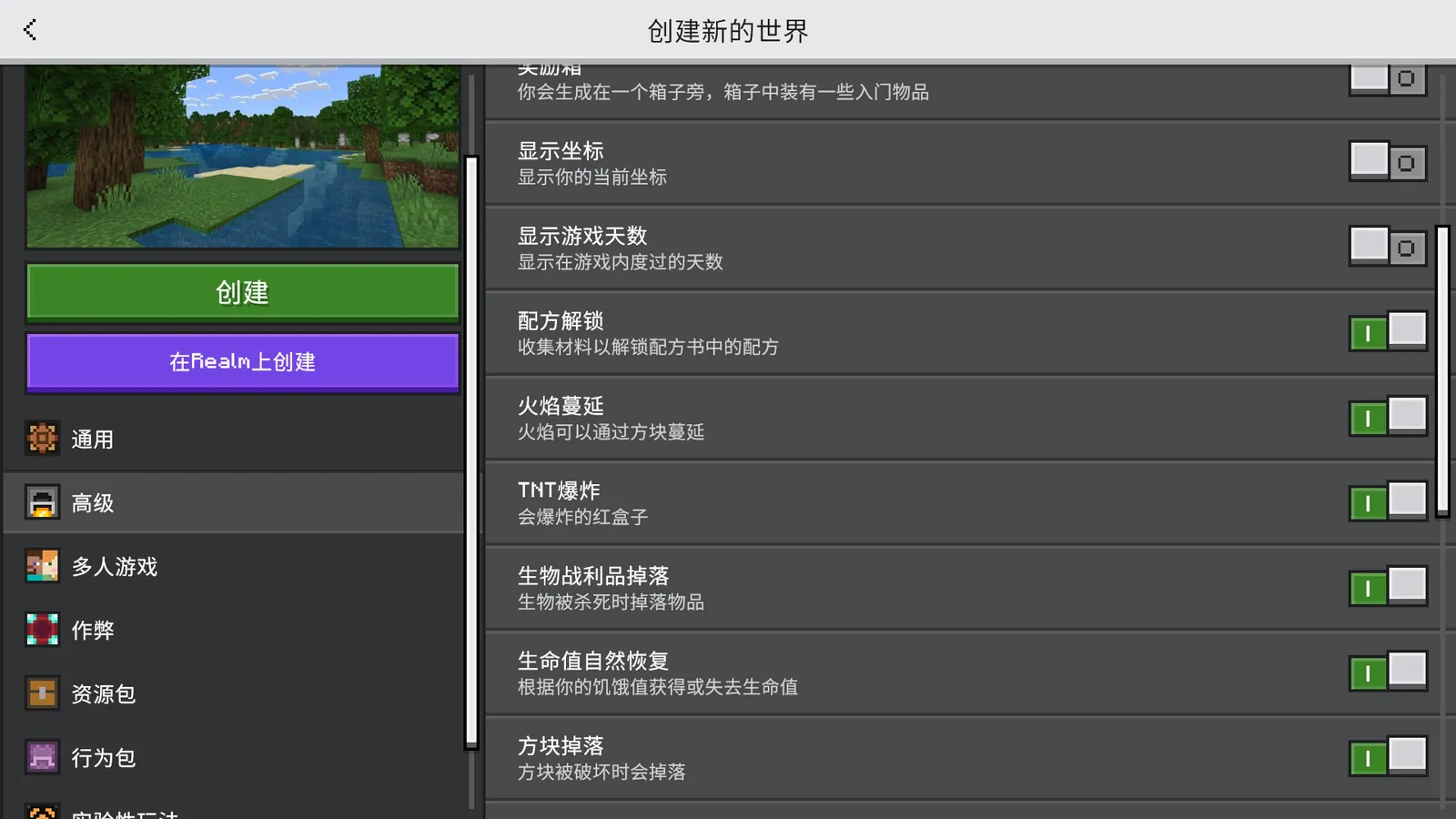Screen dimensions: 1456x819
Task: Click the chest icon beside 资源包
Action: click(x=42, y=693)
